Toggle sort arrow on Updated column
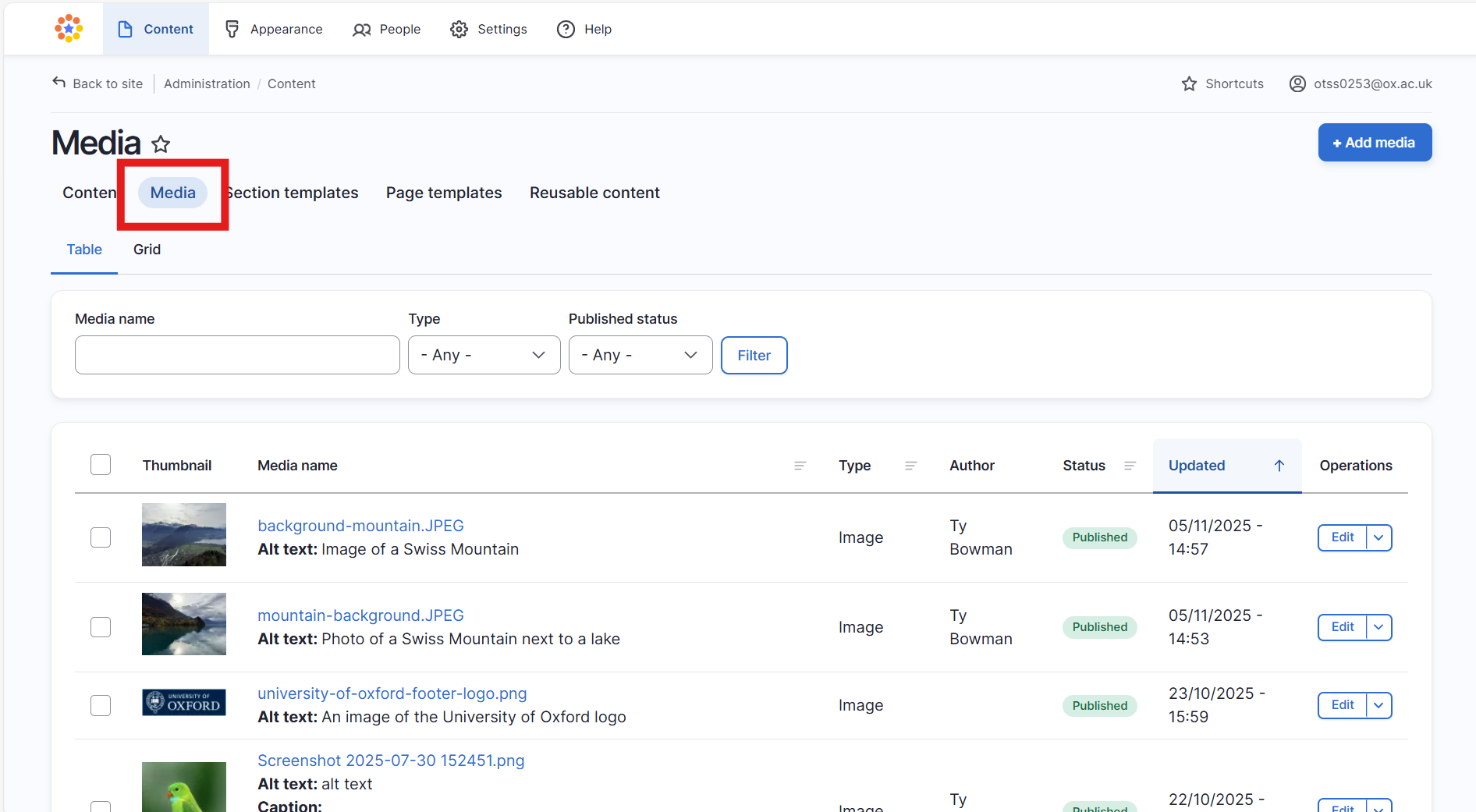 (1279, 466)
